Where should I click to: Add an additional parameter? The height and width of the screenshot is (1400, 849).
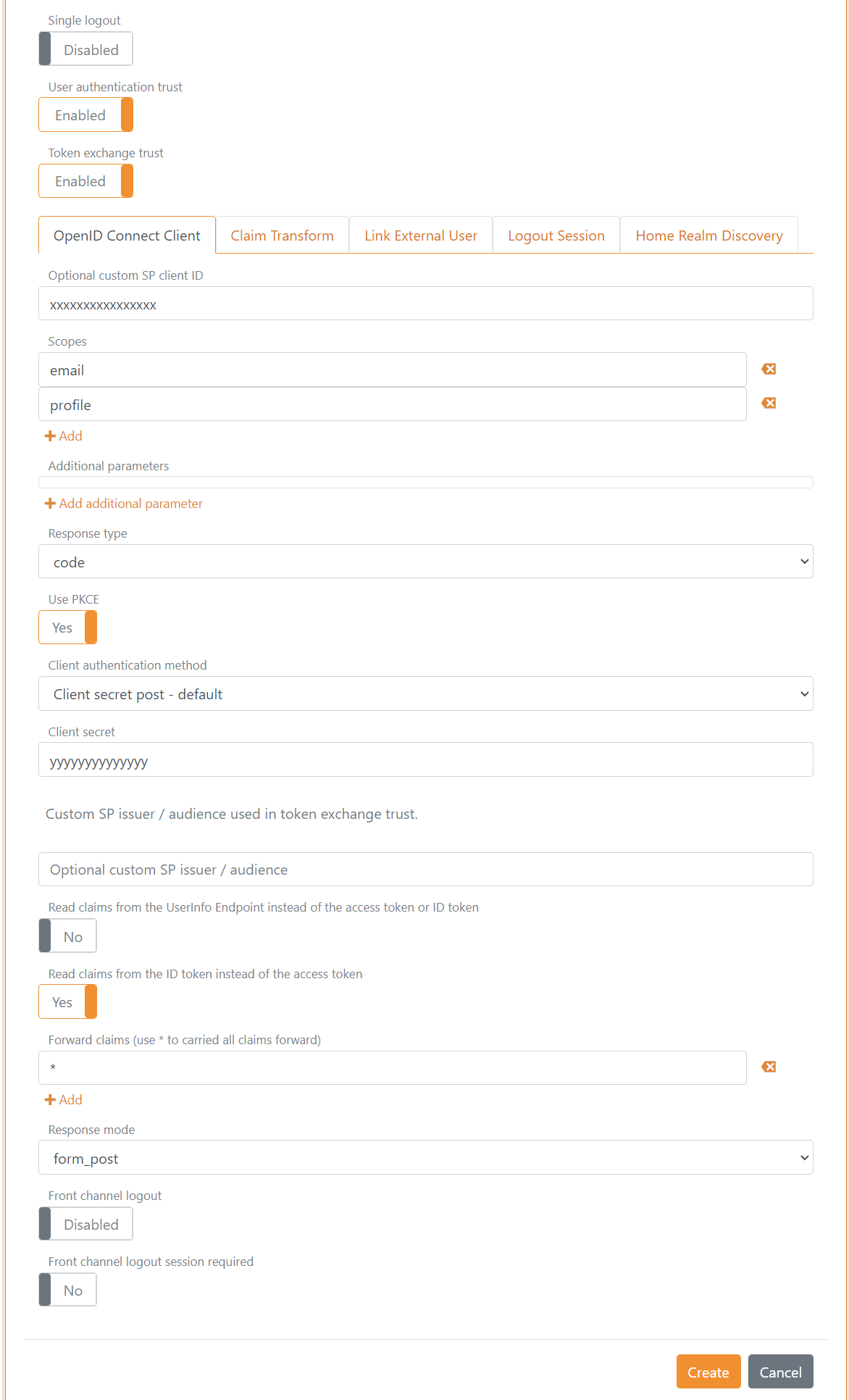[x=124, y=504]
